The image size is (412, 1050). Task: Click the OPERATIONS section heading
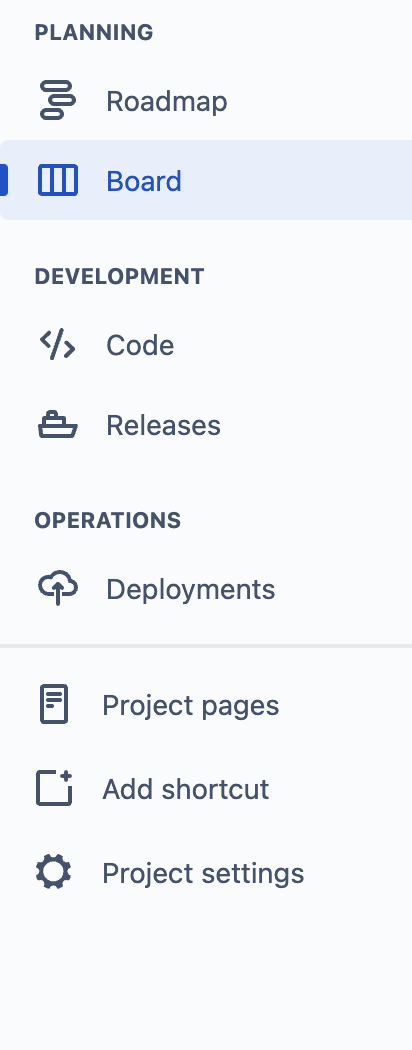tap(108, 520)
